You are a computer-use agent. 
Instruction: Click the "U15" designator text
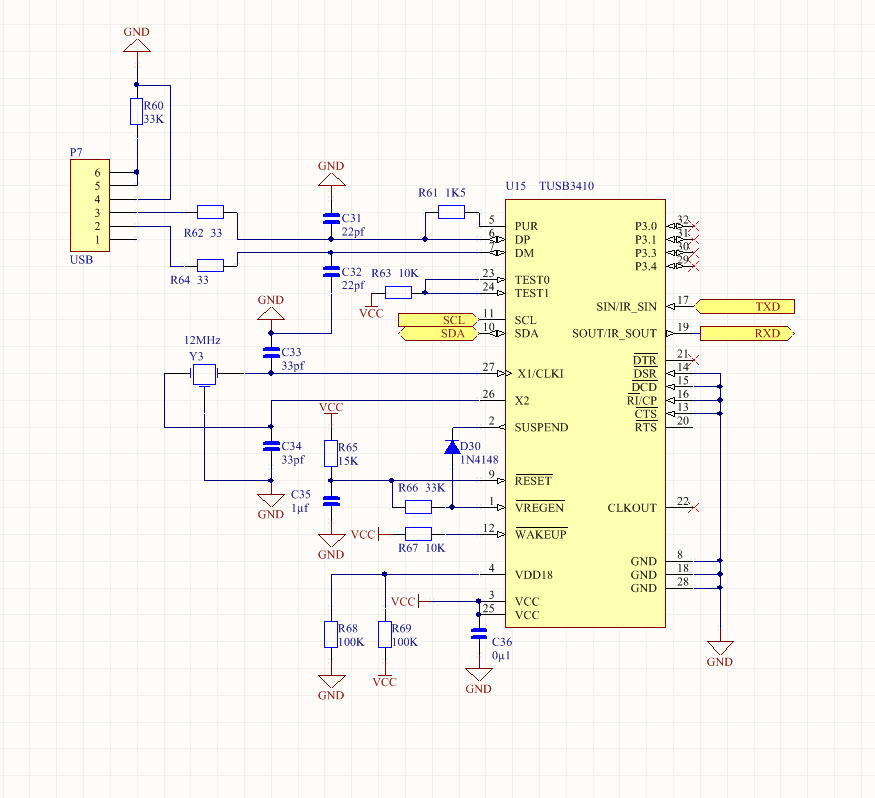point(516,186)
